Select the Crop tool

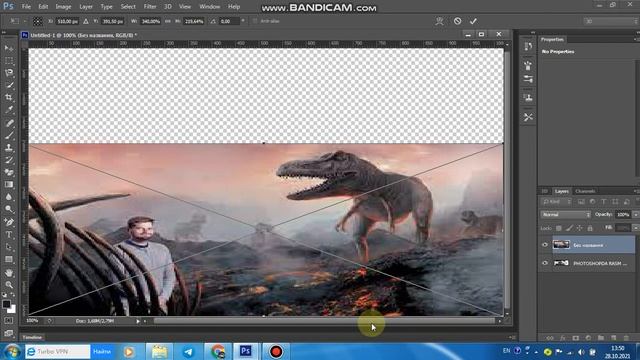click(x=9, y=98)
